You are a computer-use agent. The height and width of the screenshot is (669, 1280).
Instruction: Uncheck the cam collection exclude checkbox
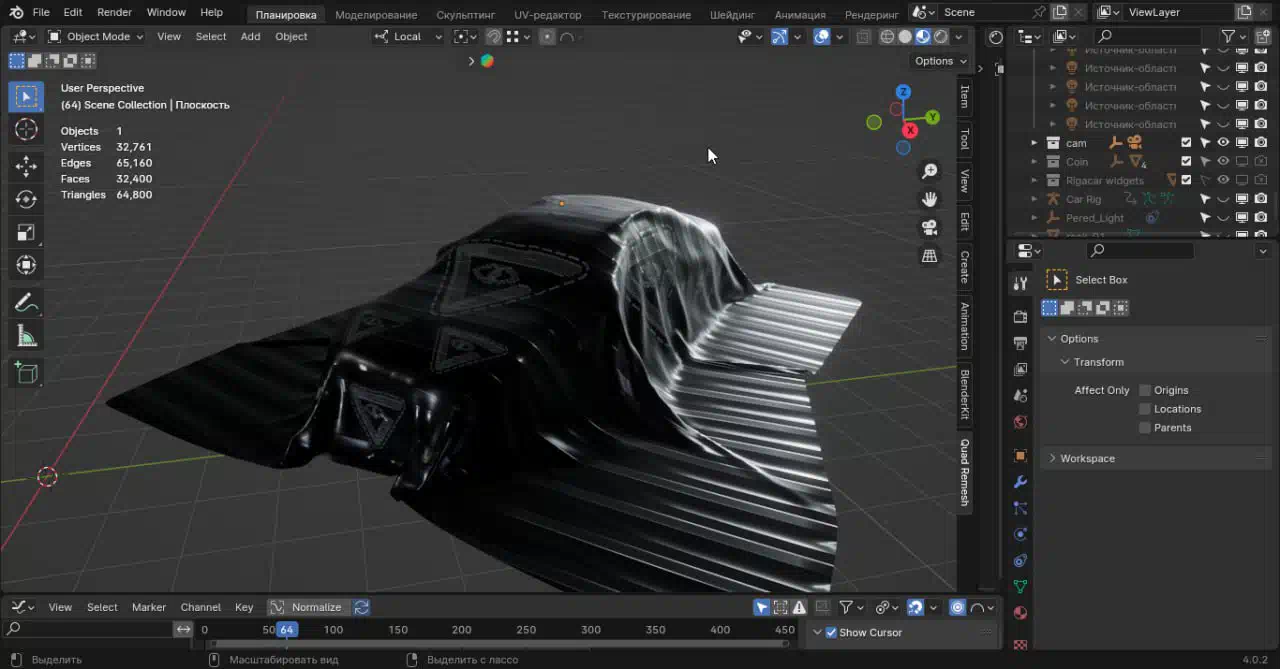coord(1186,143)
